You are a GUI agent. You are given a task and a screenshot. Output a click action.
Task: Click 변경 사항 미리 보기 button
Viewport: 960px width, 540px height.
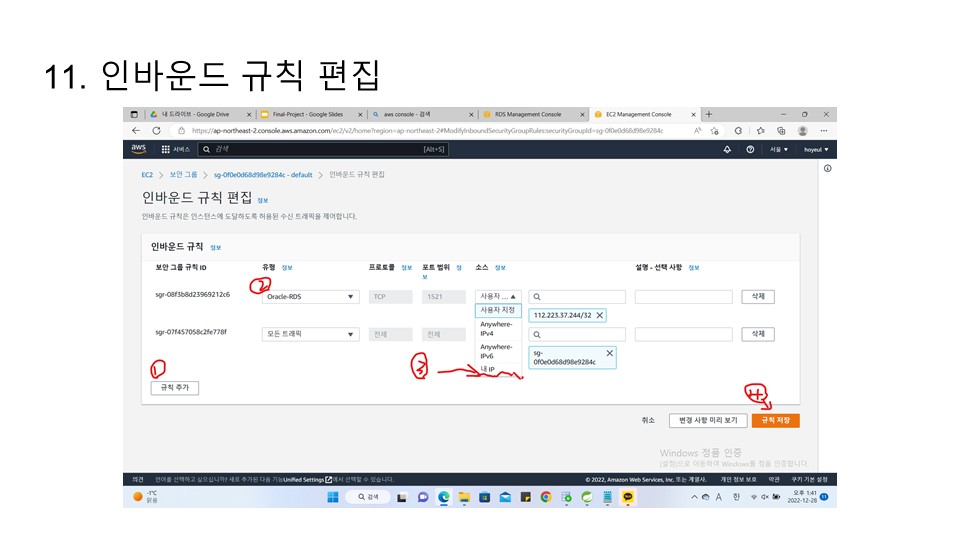tap(708, 421)
